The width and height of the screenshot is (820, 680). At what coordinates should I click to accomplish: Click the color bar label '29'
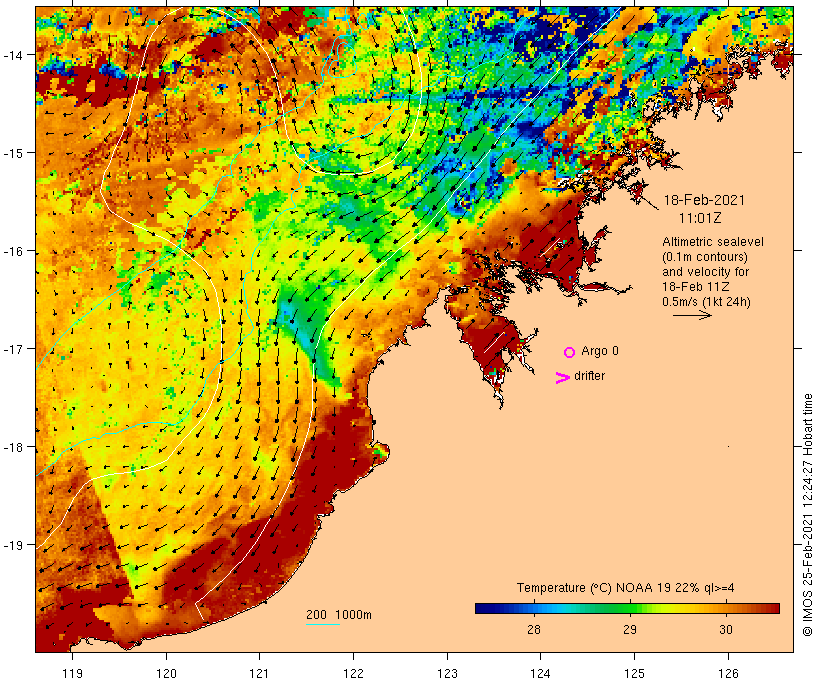click(630, 629)
